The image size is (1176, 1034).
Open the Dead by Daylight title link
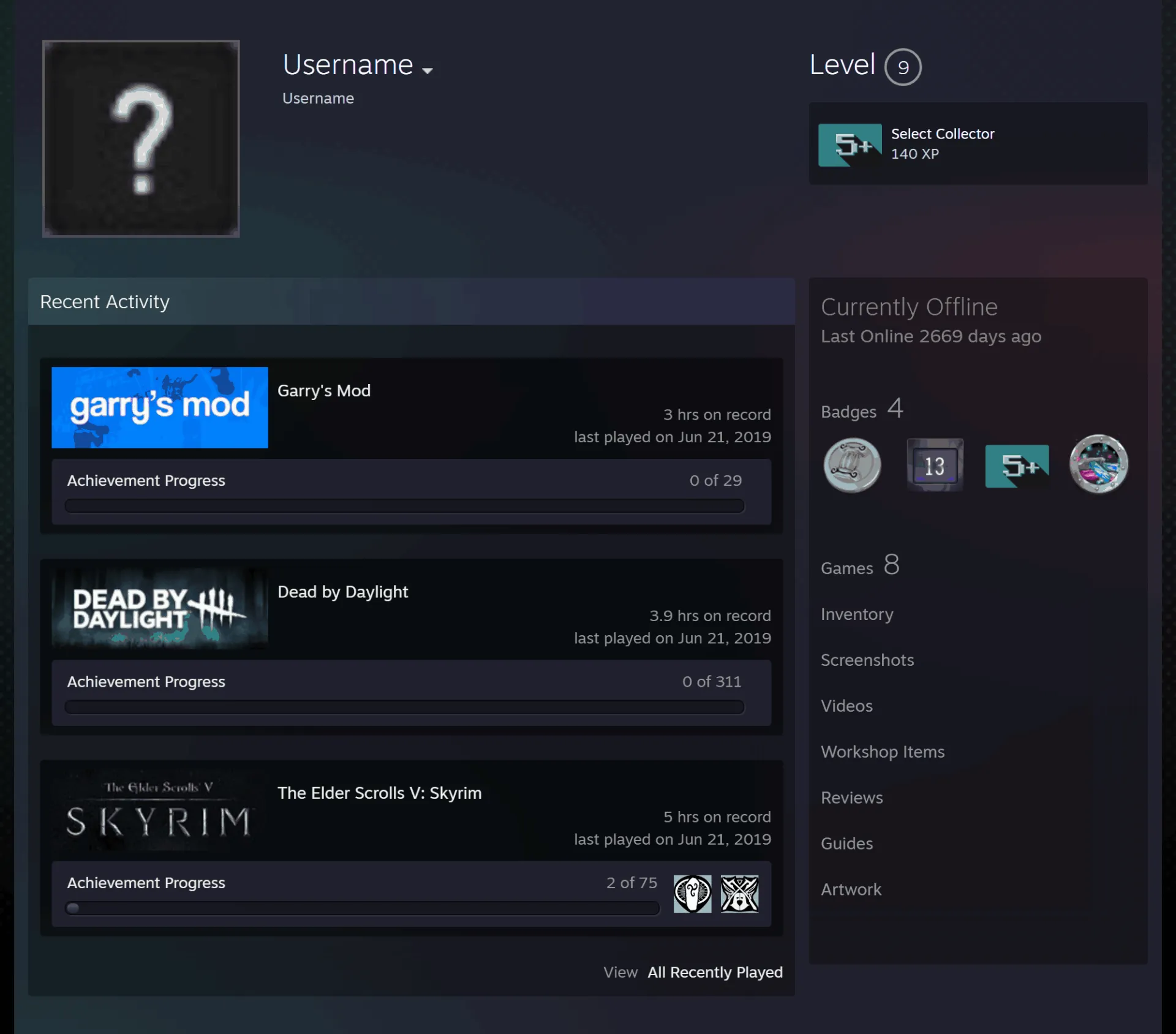coord(342,592)
